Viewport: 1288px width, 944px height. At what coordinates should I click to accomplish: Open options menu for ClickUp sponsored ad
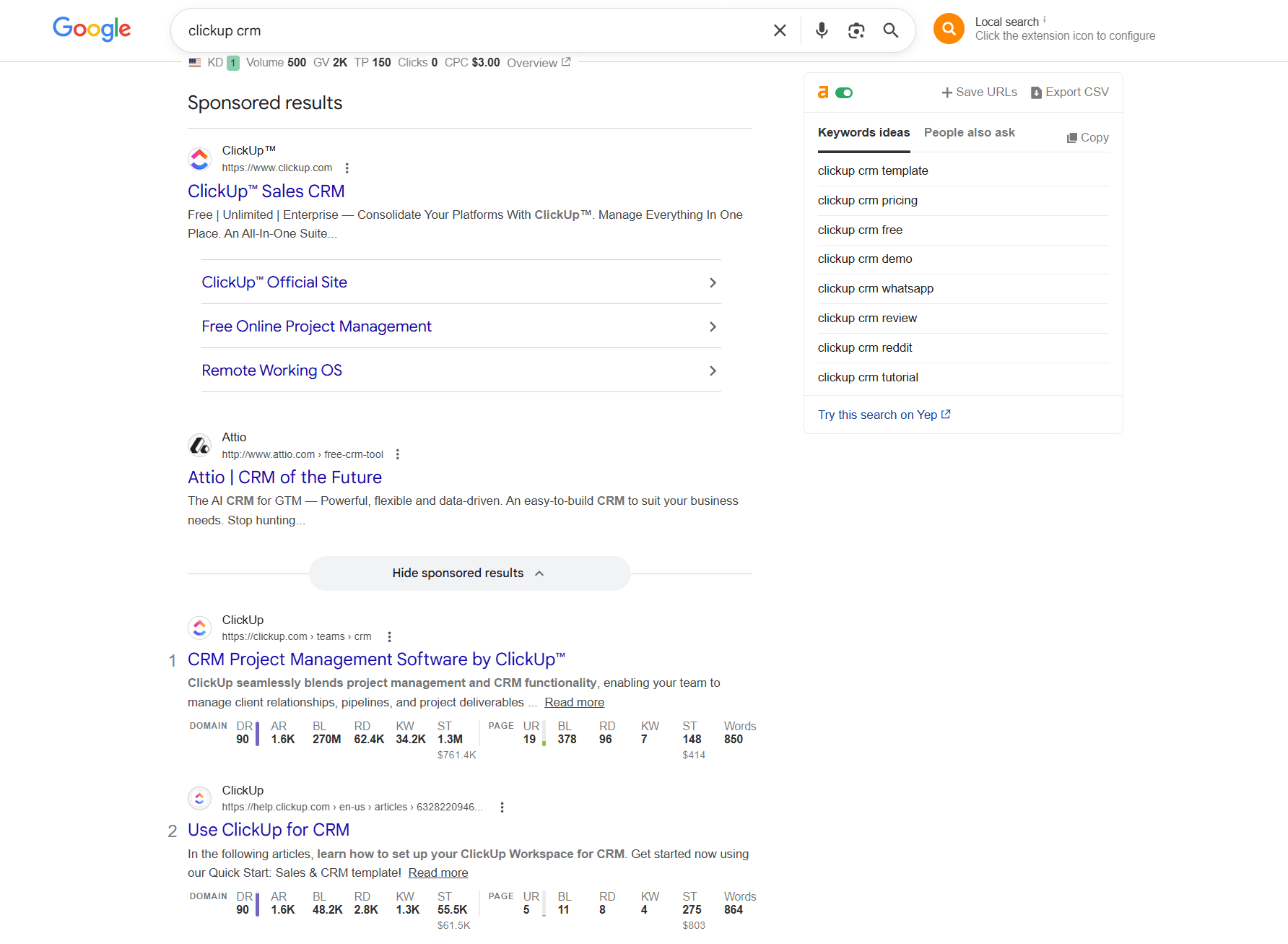(x=347, y=168)
